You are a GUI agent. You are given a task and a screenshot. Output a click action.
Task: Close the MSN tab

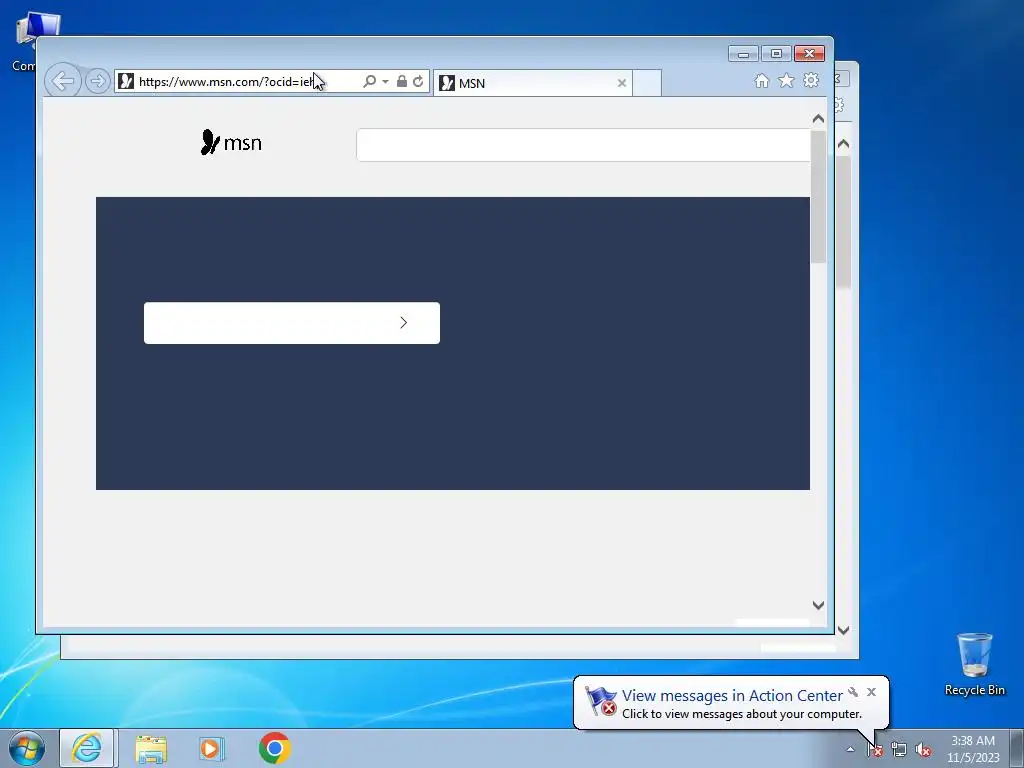(x=622, y=83)
